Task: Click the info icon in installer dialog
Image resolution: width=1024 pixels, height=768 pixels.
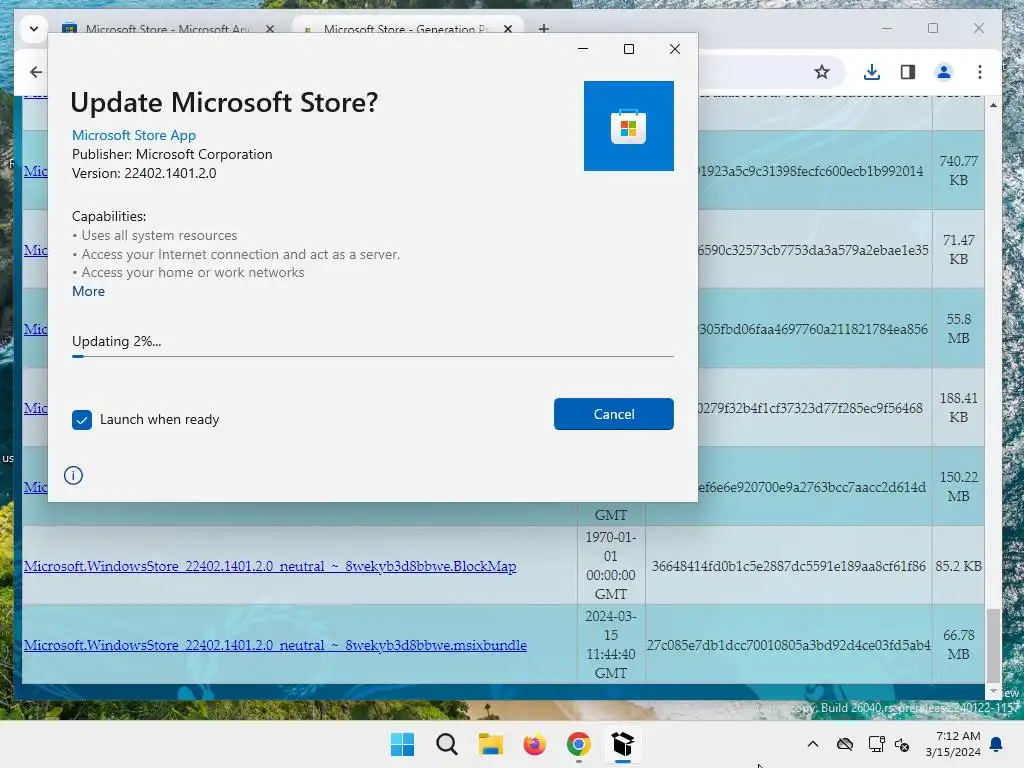Action: pos(73,475)
